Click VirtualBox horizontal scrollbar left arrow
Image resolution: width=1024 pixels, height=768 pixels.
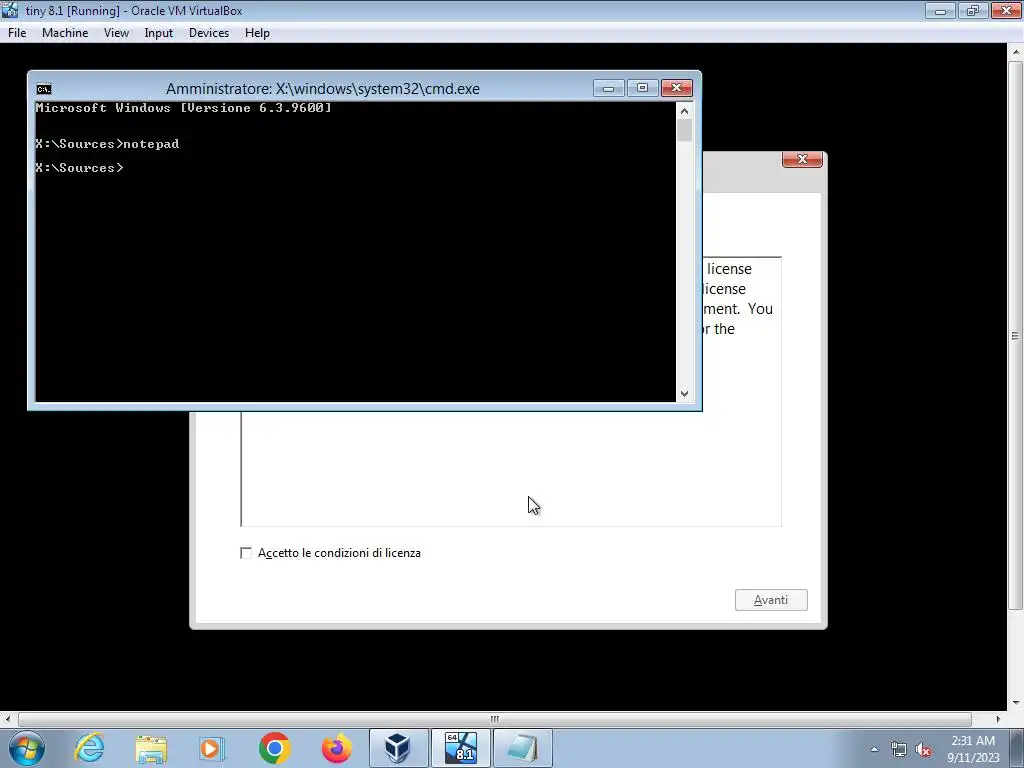(x=7, y=719)
